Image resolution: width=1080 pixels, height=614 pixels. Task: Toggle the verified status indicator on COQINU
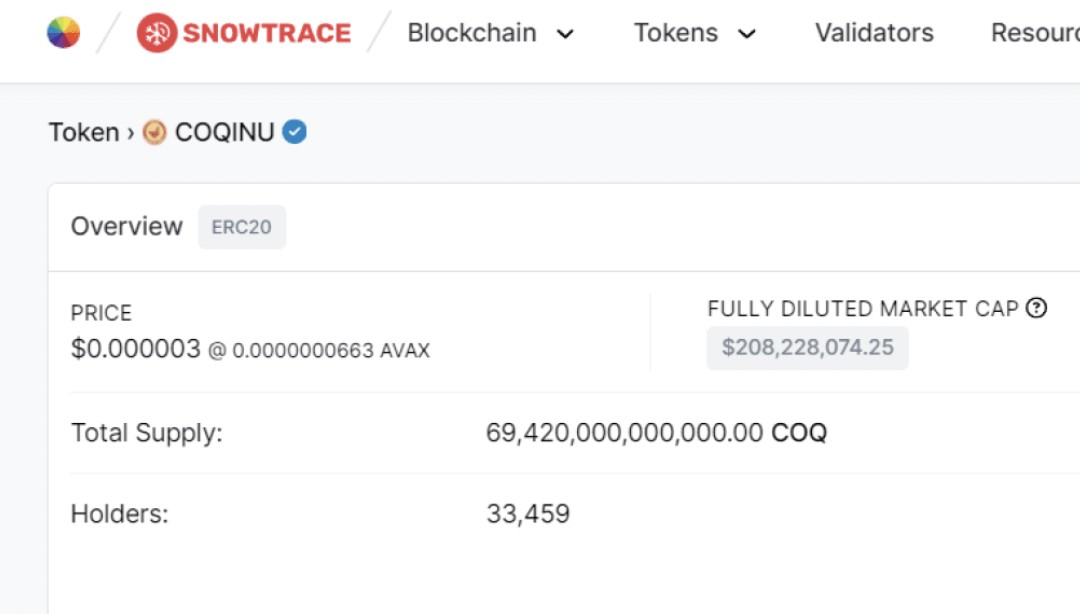click(293, 131)
